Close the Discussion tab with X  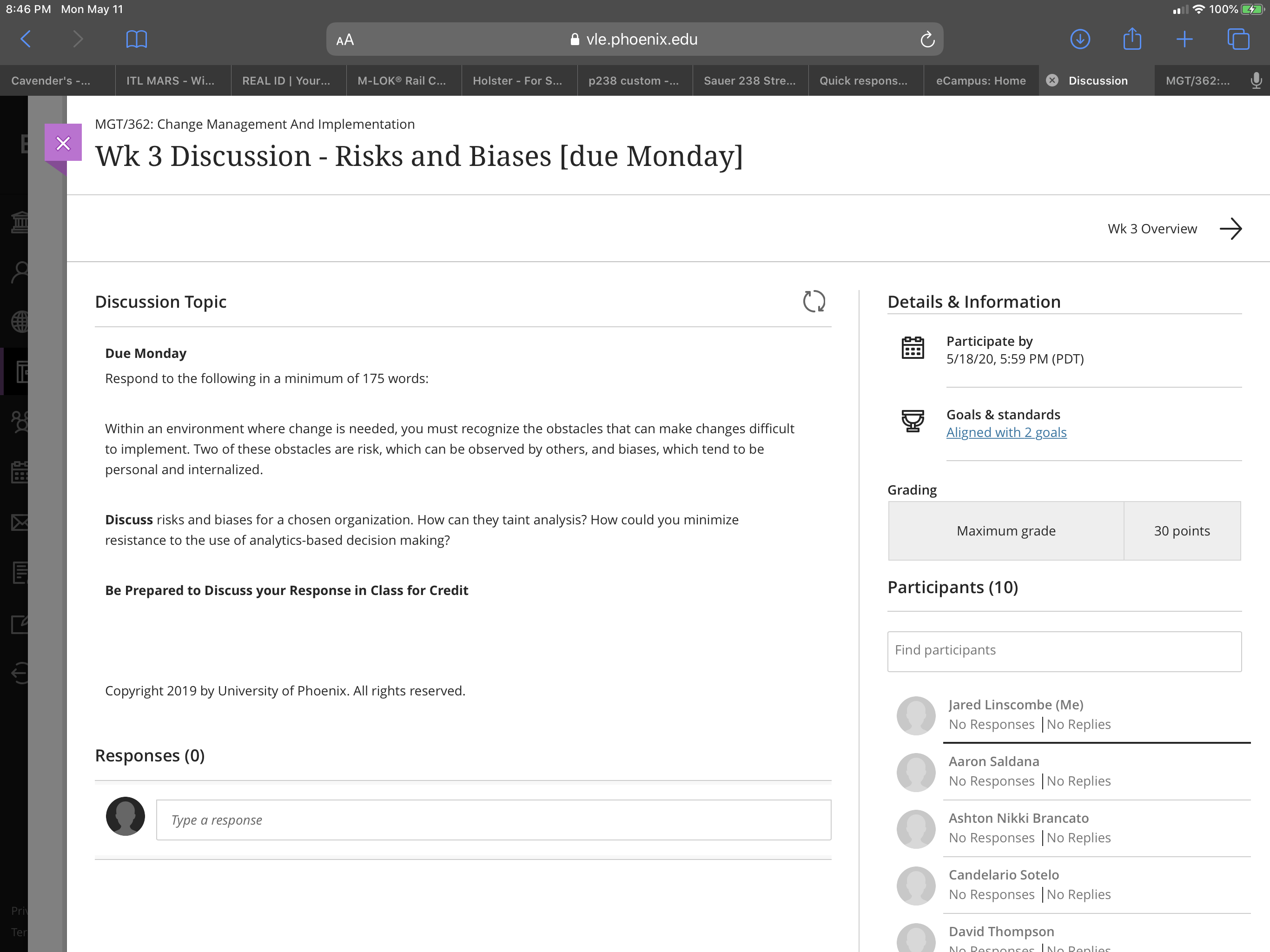click(1052, 80)
